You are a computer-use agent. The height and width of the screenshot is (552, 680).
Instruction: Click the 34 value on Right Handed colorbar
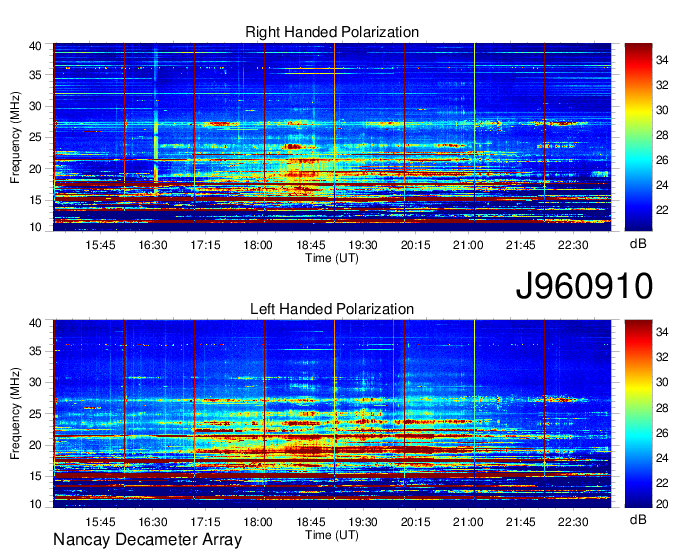662,60
